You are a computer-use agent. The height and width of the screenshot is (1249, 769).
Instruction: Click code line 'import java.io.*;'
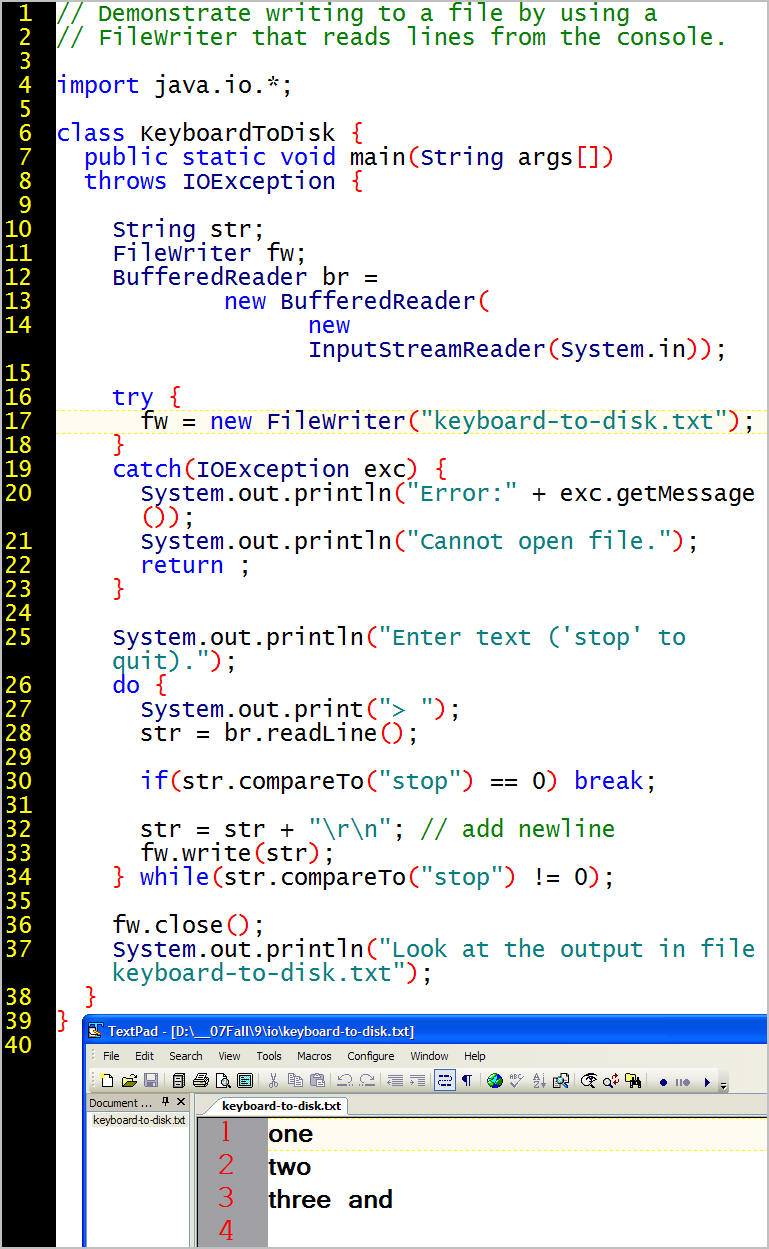point(174,85)
